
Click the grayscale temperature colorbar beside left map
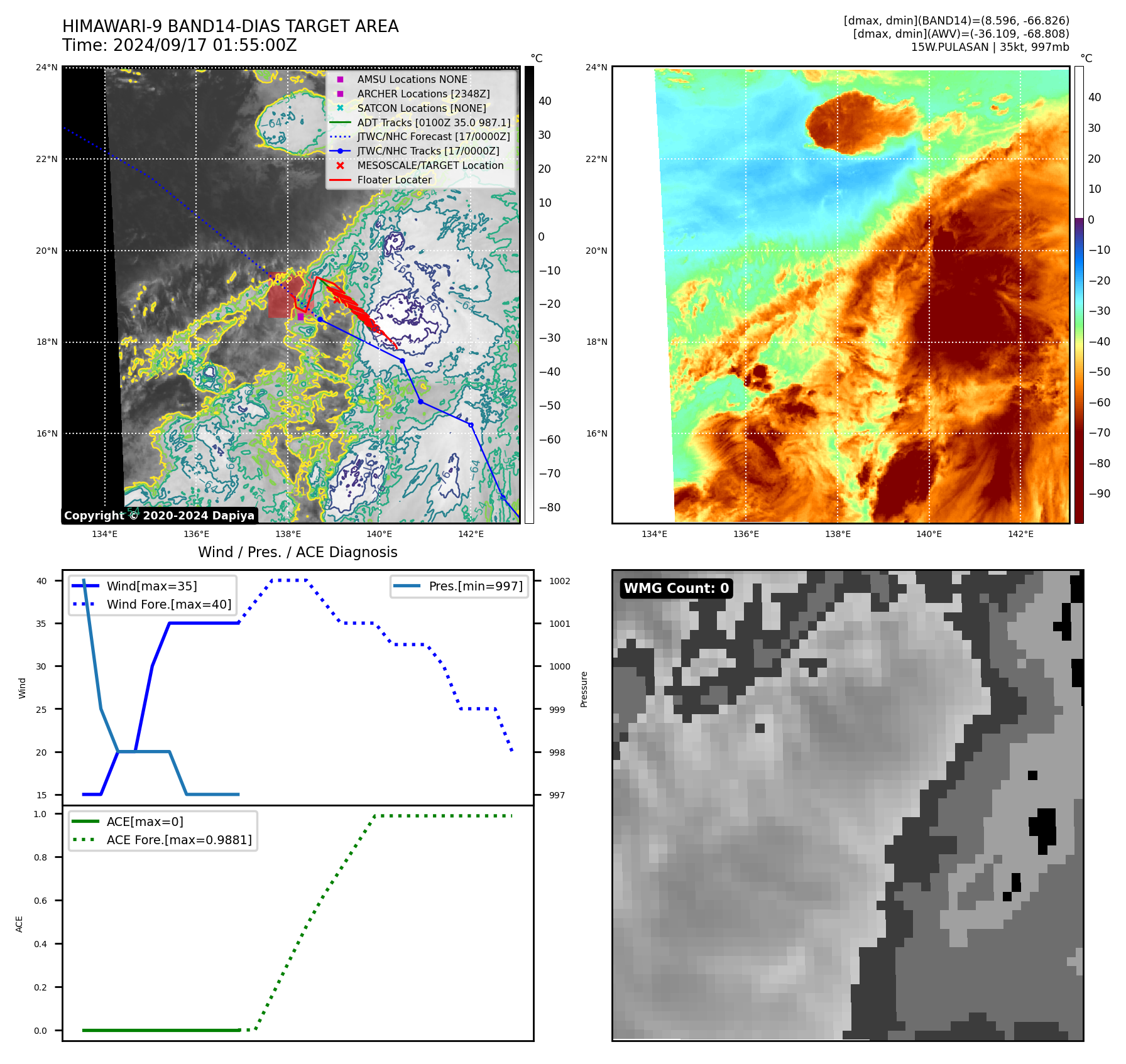529,295
